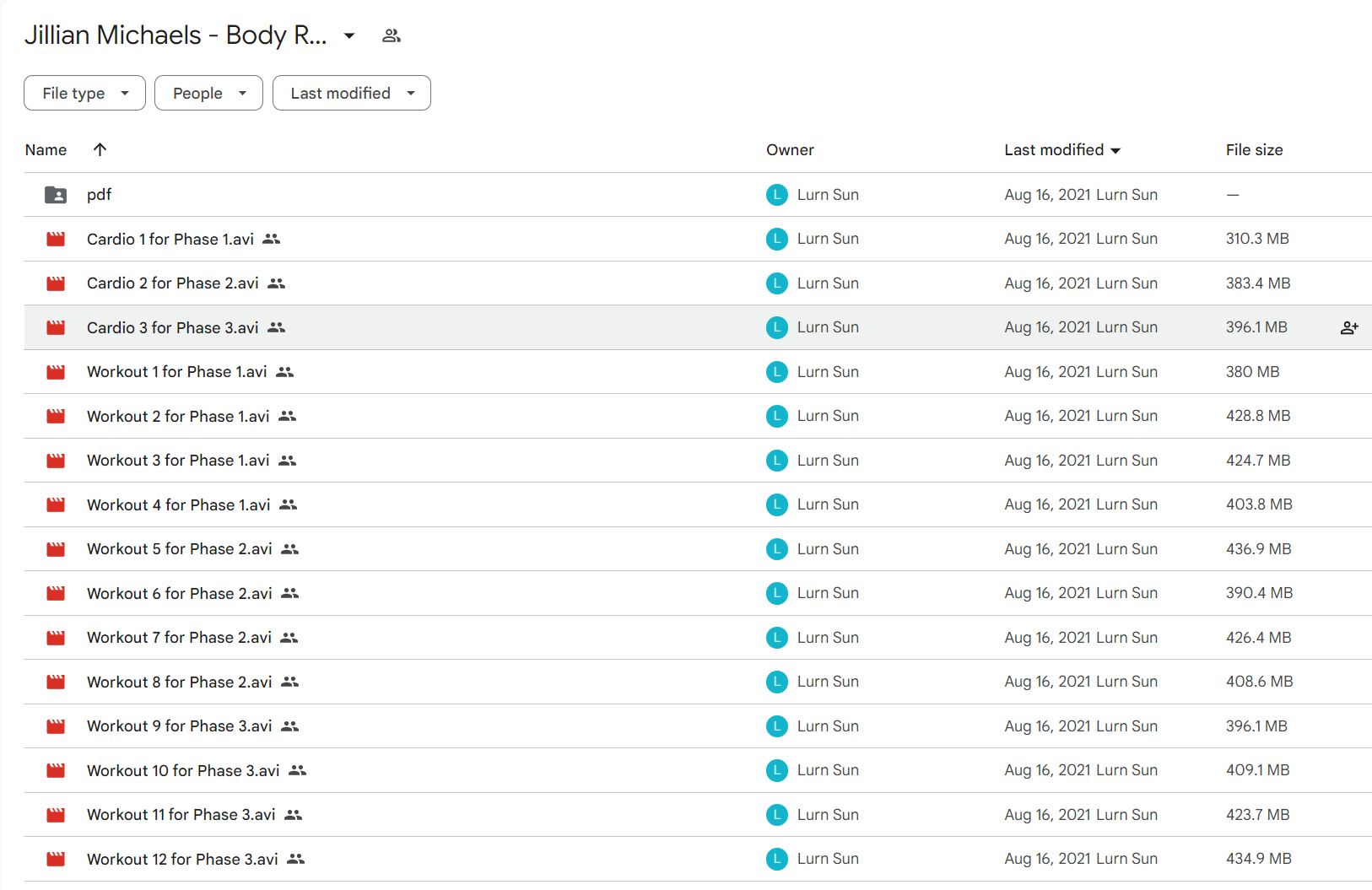This screenshot has height=890, width=1372.
Task: Click the 380 MB file size value
Action: [1253, 372]
